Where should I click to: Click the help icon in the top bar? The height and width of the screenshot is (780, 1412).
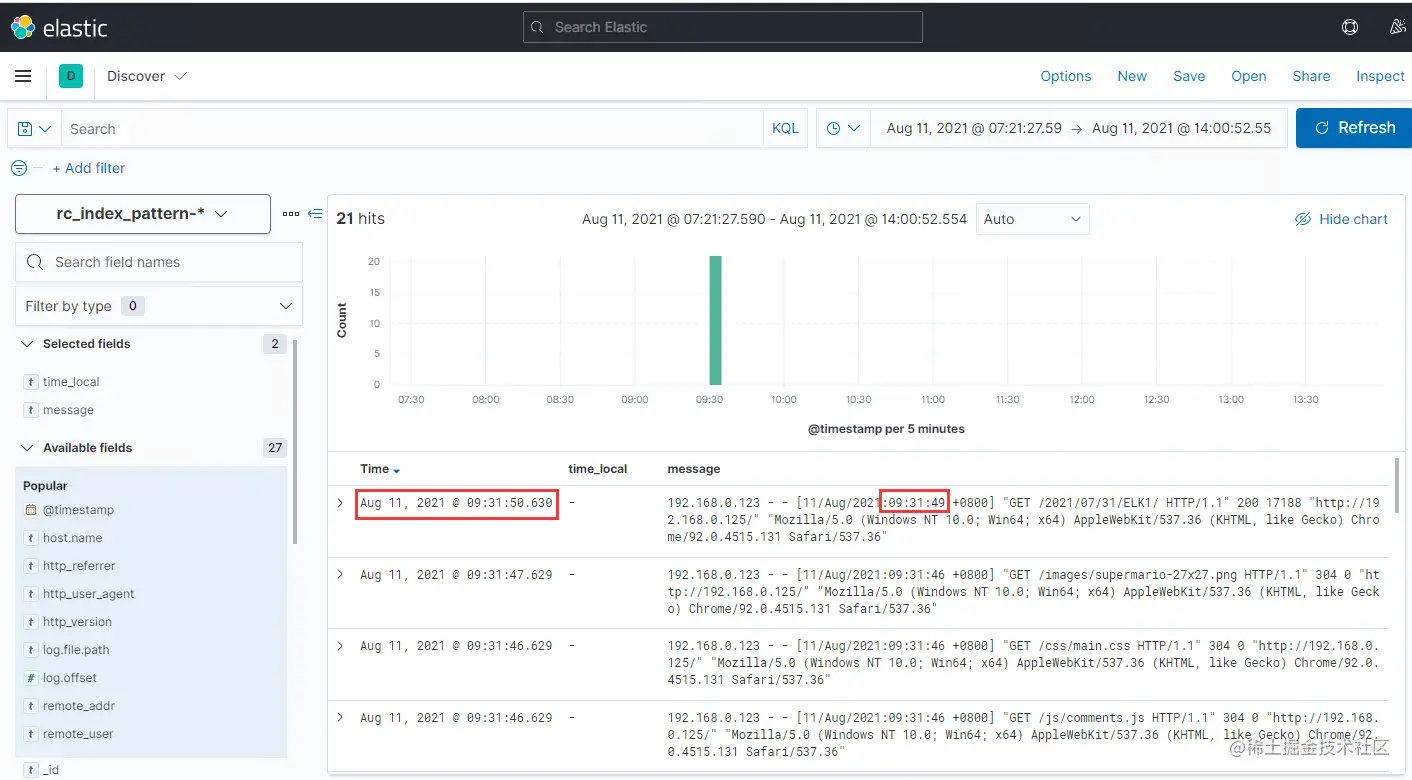1349,27
